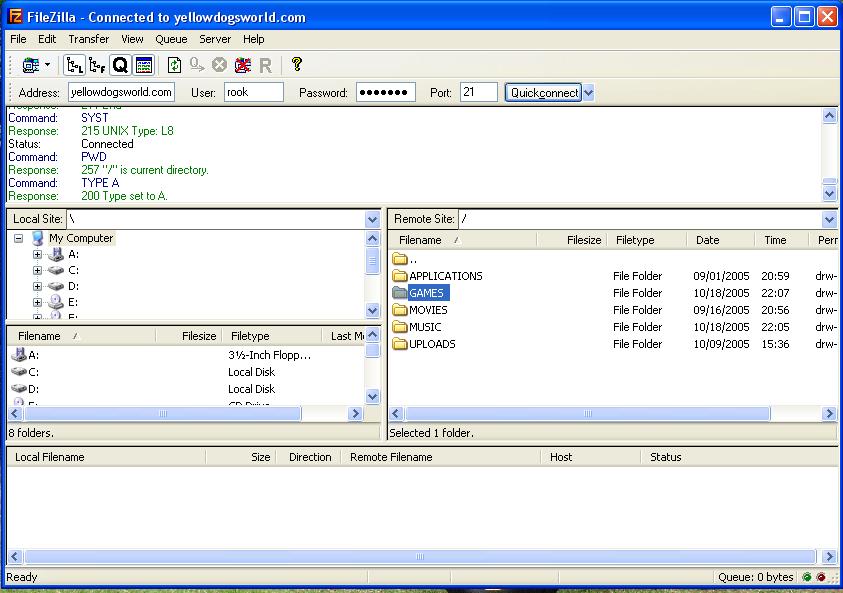The height and width of the screenshot is (593, 843).
Task: Sort remote list by Filetype column
Action: tap(647, 240)
